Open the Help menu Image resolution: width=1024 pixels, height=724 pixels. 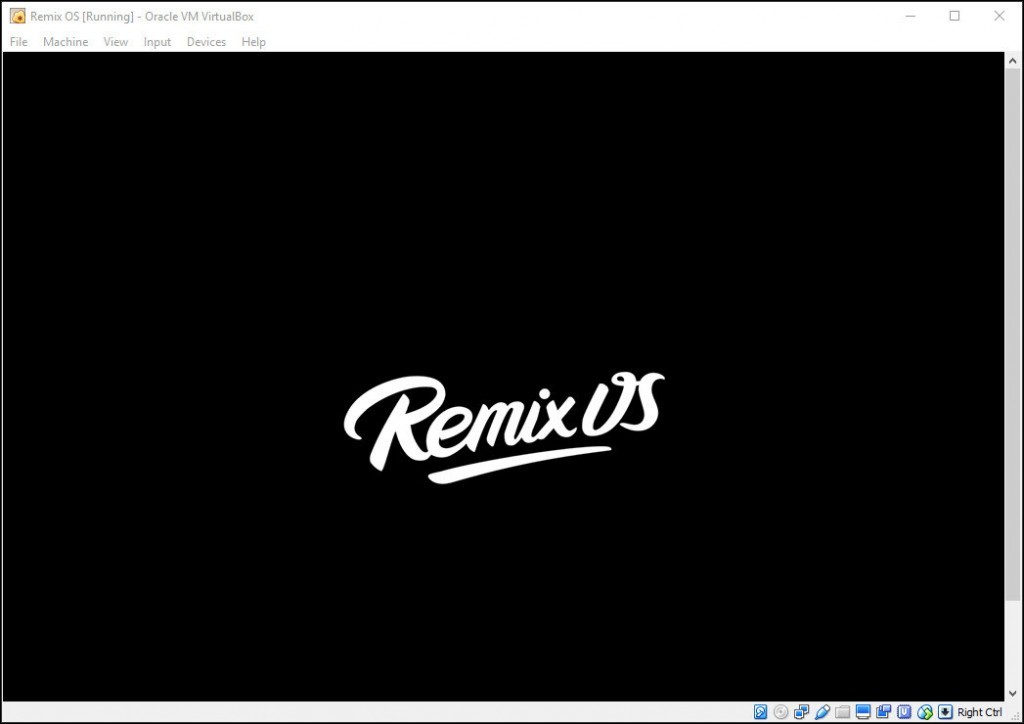tap(253, 42)
